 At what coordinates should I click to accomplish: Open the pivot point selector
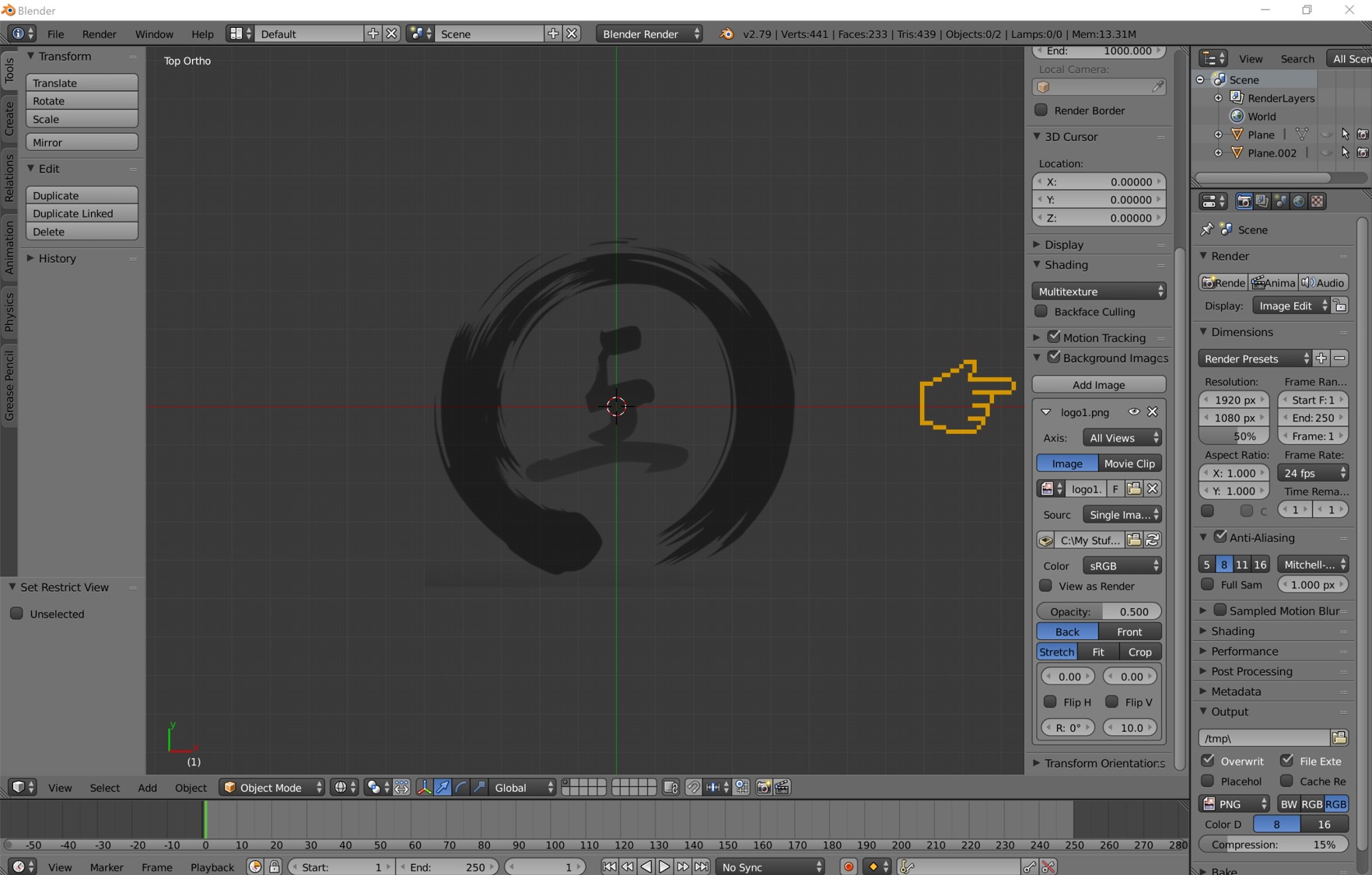coord(377,787)
